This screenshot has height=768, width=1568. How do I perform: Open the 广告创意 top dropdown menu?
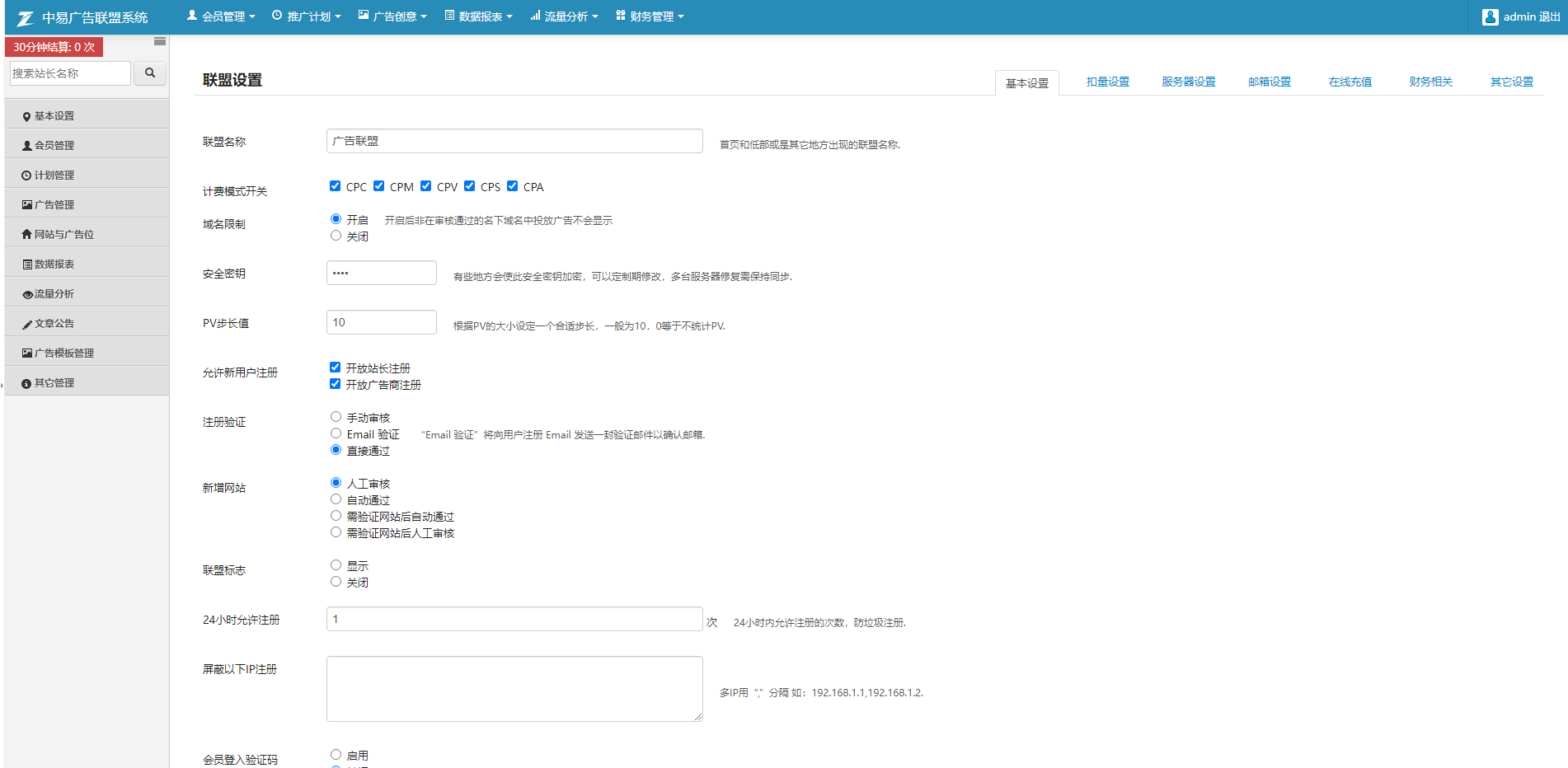pos(392,16)
